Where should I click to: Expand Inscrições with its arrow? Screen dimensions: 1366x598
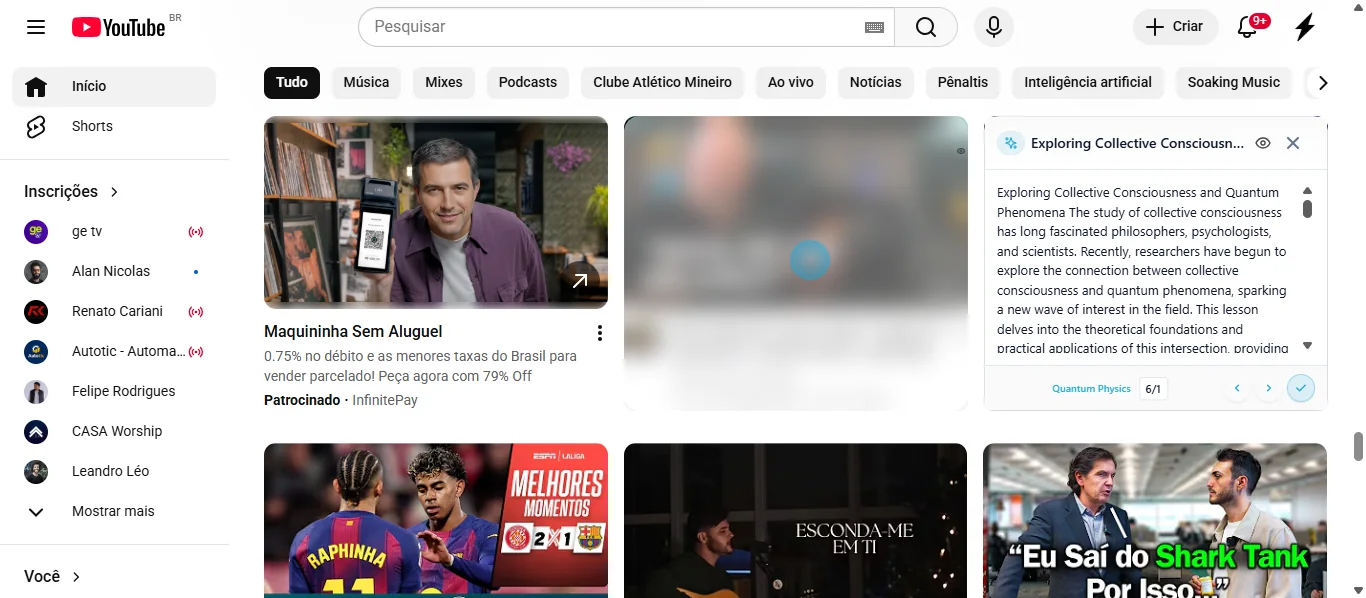pos(114,191)
